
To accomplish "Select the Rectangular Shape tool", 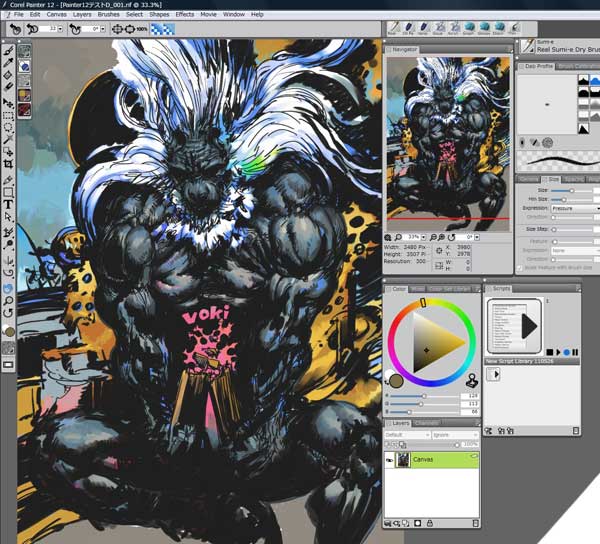I will [x=8, y=192].
